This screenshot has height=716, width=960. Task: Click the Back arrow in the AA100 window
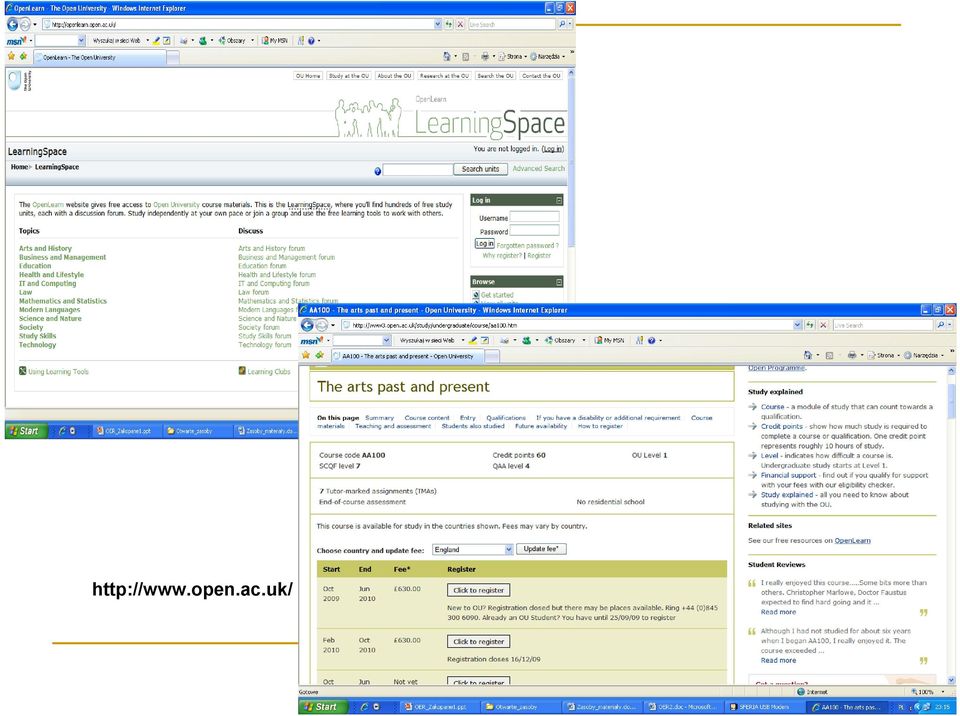click(x=307, y=325)
